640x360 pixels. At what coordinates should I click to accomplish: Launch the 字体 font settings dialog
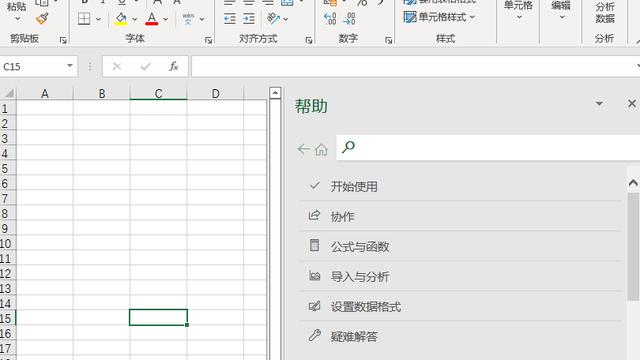209,40
